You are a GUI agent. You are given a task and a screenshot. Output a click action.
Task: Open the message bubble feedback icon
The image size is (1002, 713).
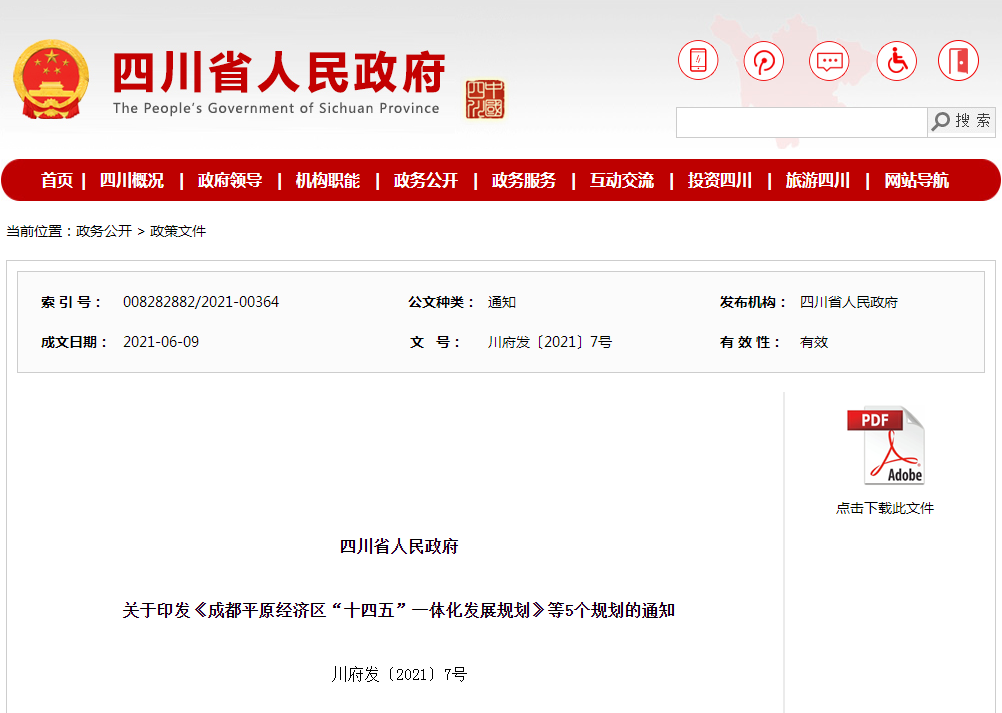830,61
